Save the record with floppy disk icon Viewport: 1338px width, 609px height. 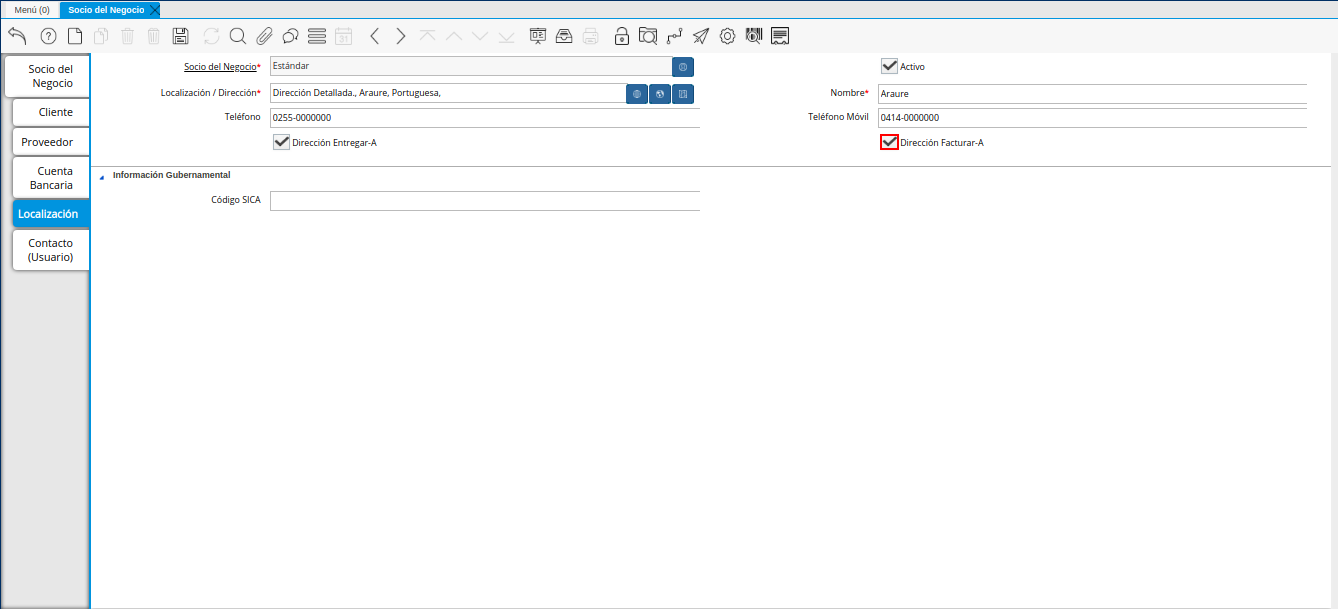[180, 36]
